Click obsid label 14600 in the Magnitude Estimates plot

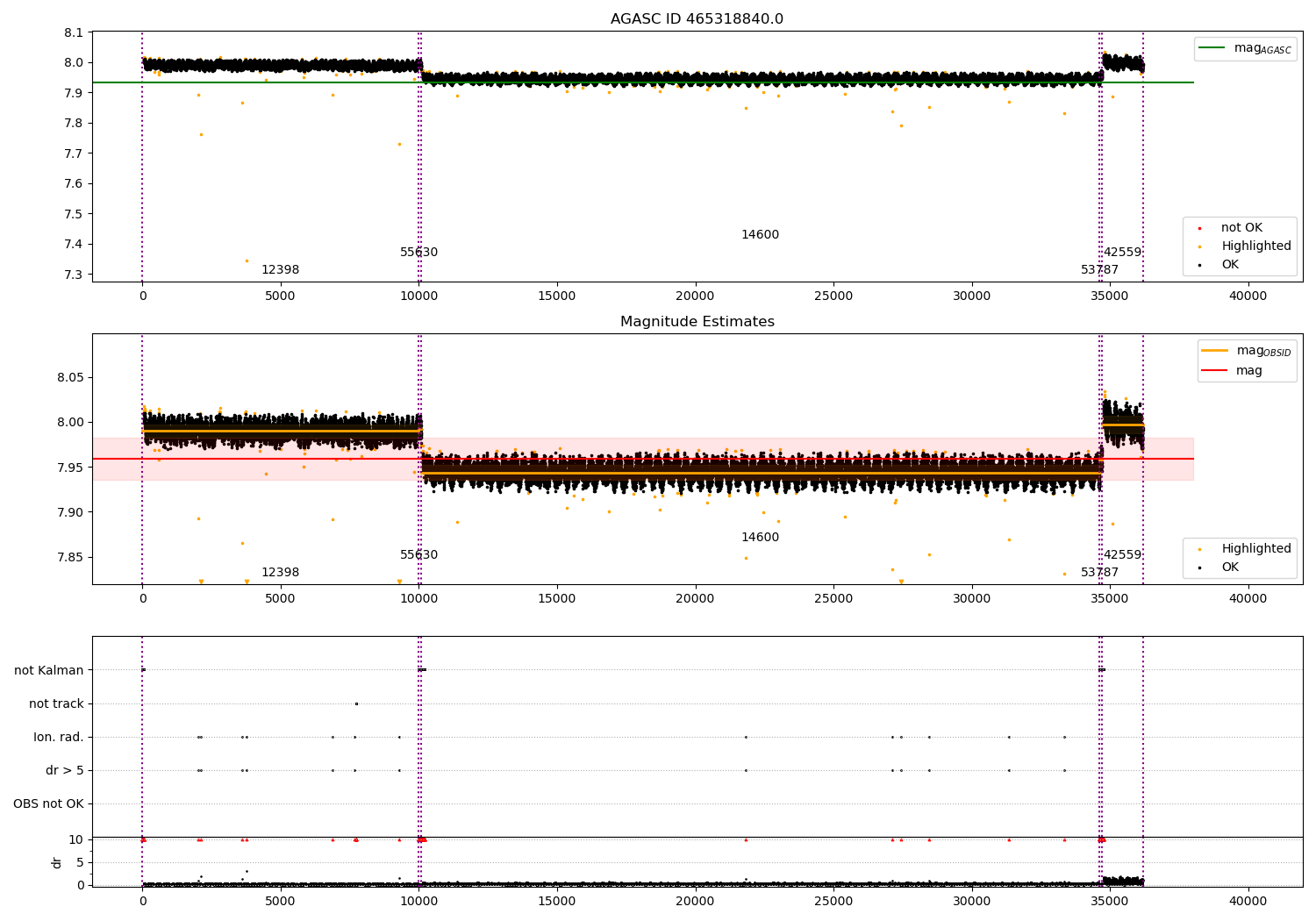[760, 538]
